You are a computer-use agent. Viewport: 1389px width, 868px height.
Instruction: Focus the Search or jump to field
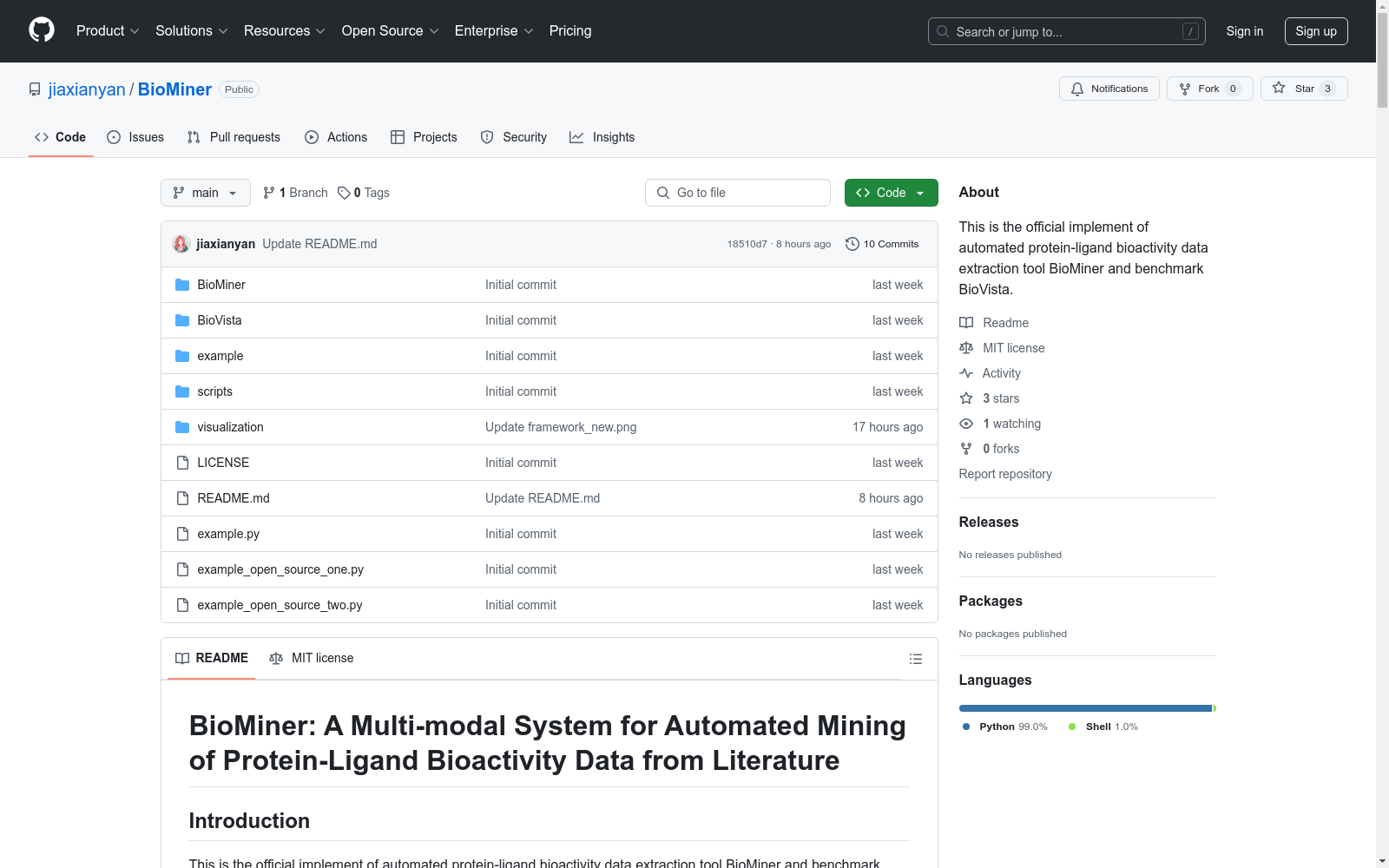1067,31
